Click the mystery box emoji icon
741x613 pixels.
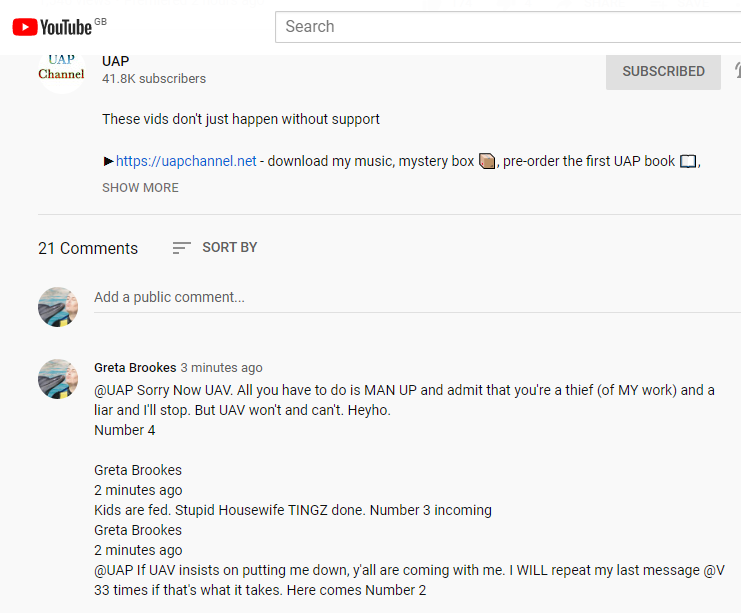[487, 161]
